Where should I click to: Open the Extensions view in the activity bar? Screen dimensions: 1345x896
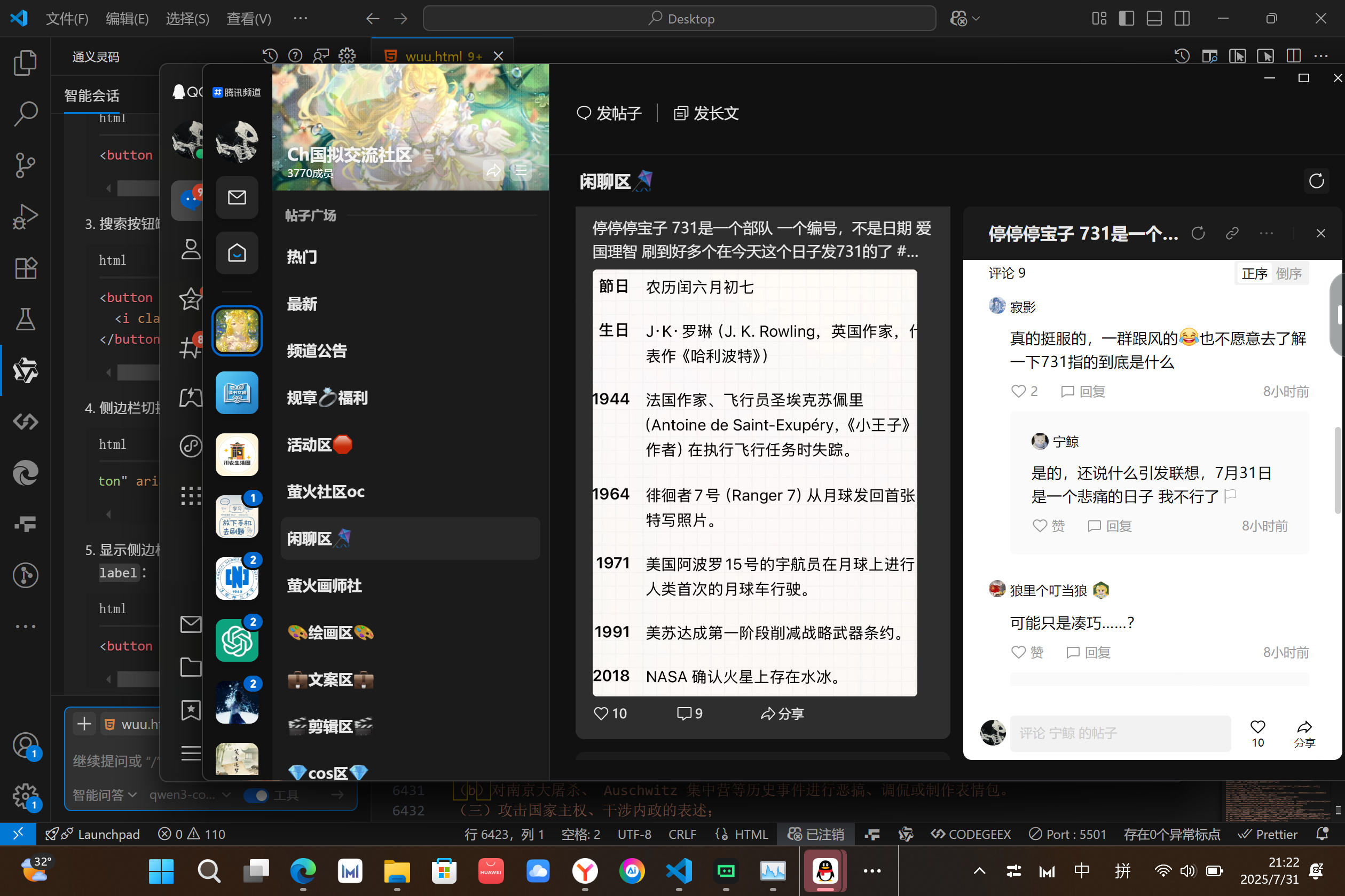(x=25, y=268)
